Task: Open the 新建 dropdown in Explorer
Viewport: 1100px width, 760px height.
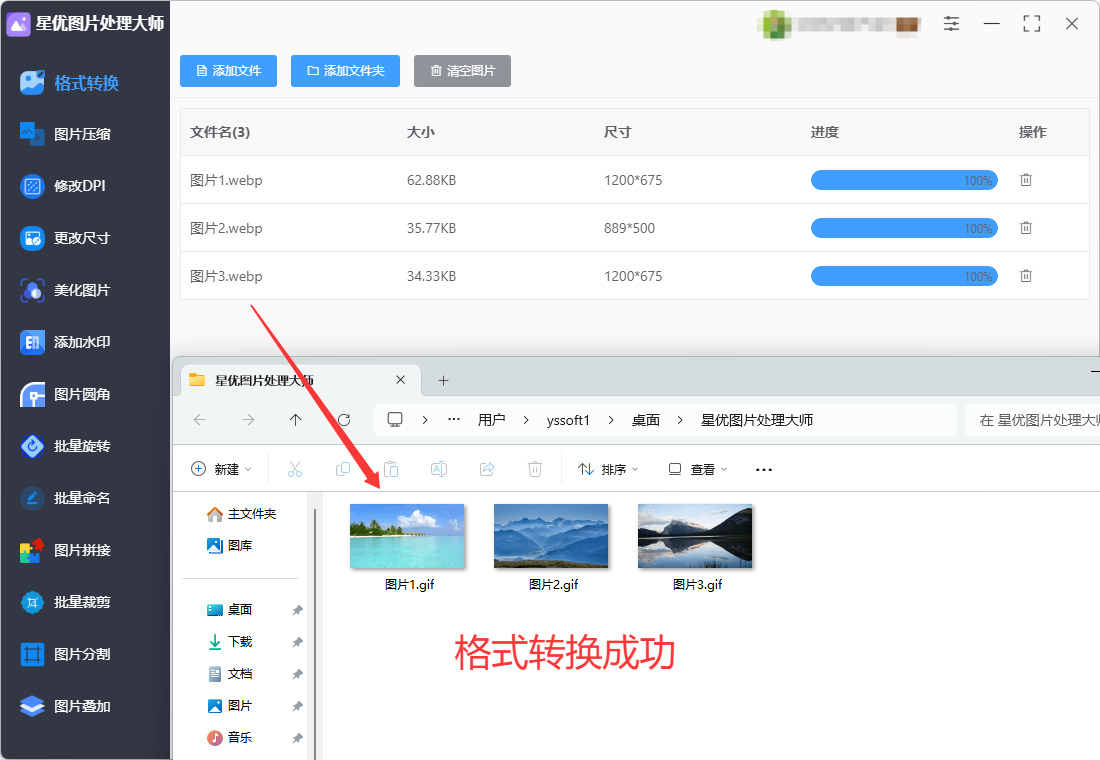Action: (x=221, y=469)
